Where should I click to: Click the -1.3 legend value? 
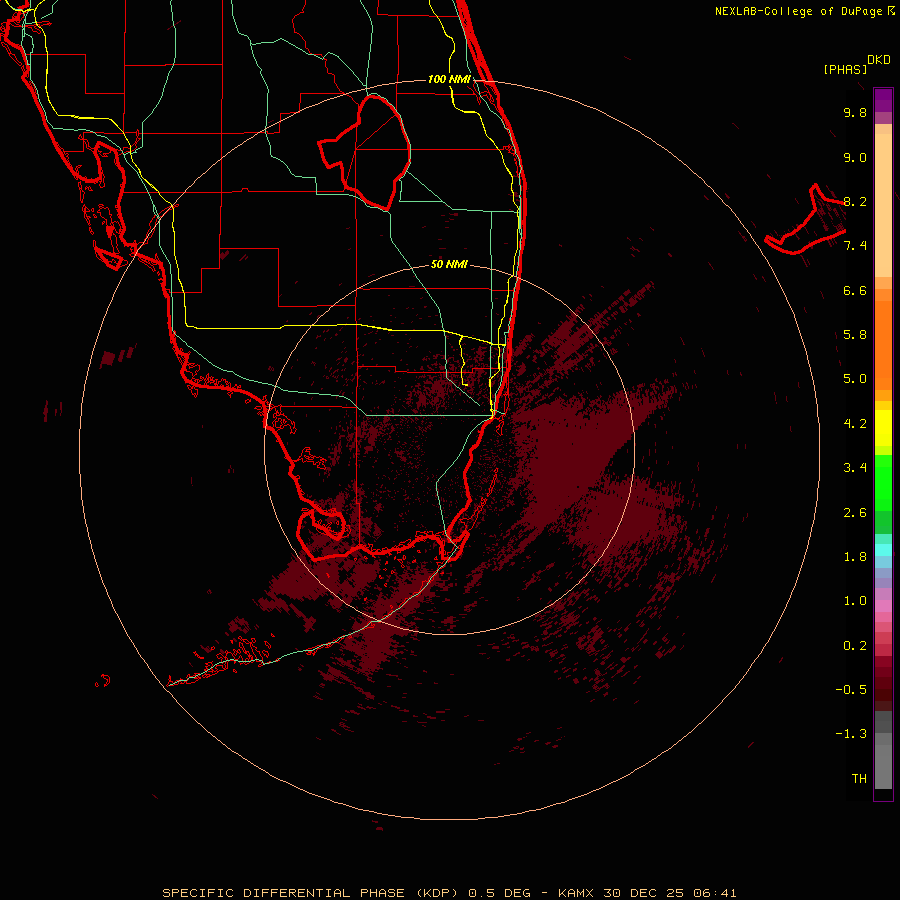pos(851,734)
